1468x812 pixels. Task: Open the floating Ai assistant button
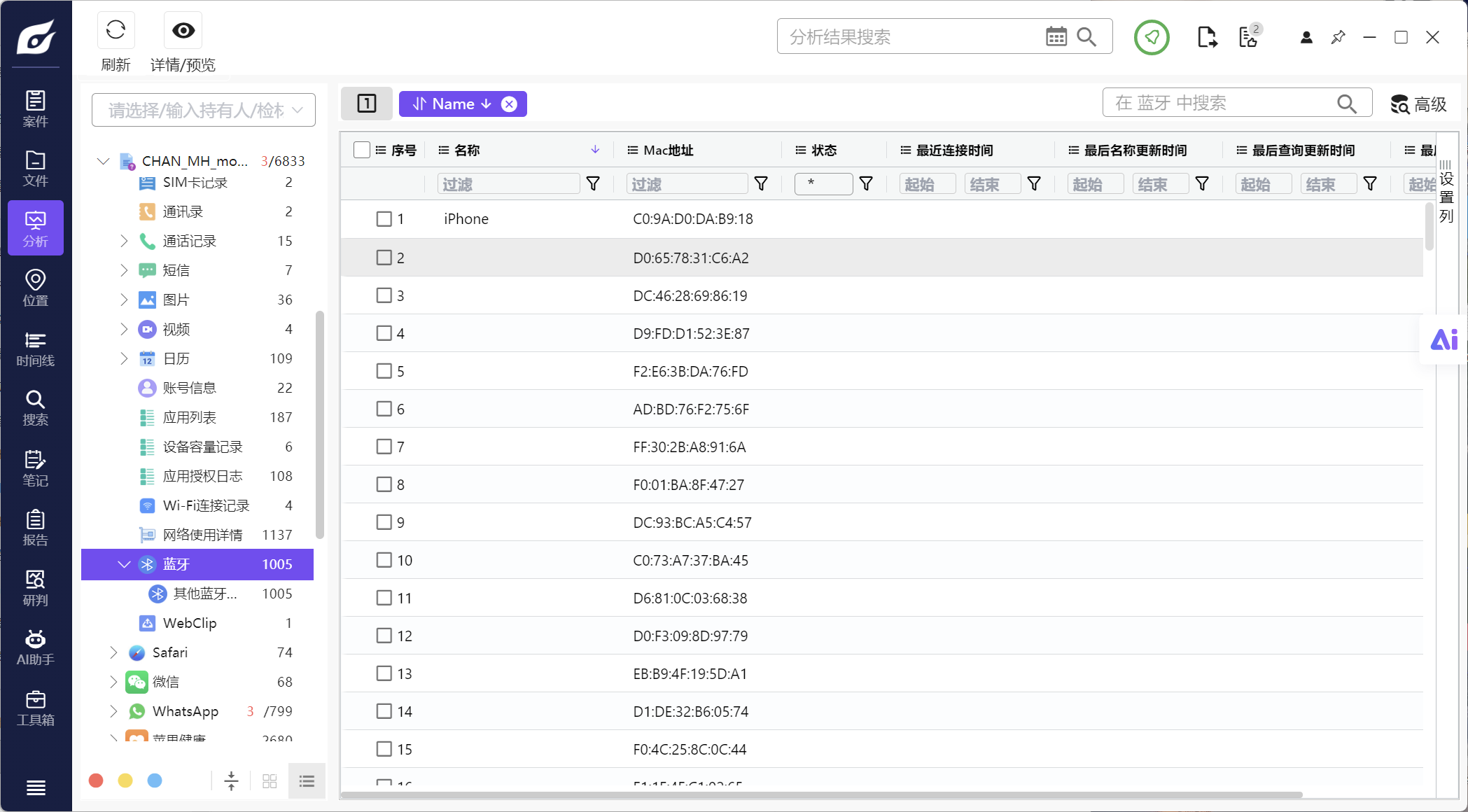[x=1443, y=339]
